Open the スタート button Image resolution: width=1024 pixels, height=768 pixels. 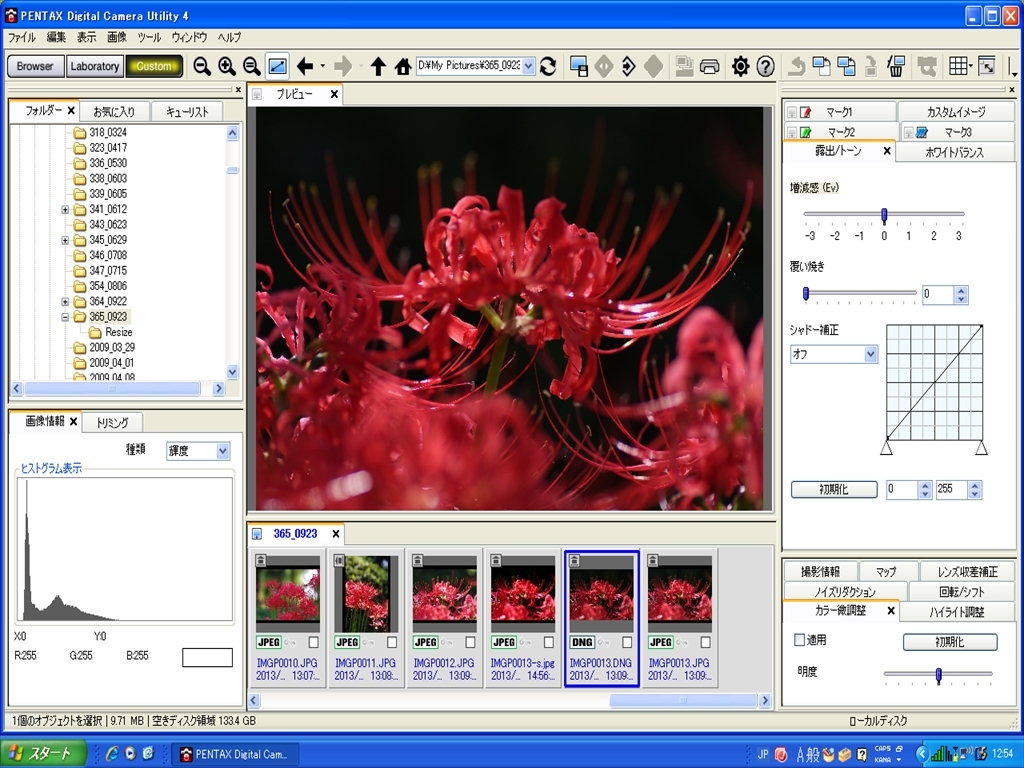[44, 754]
